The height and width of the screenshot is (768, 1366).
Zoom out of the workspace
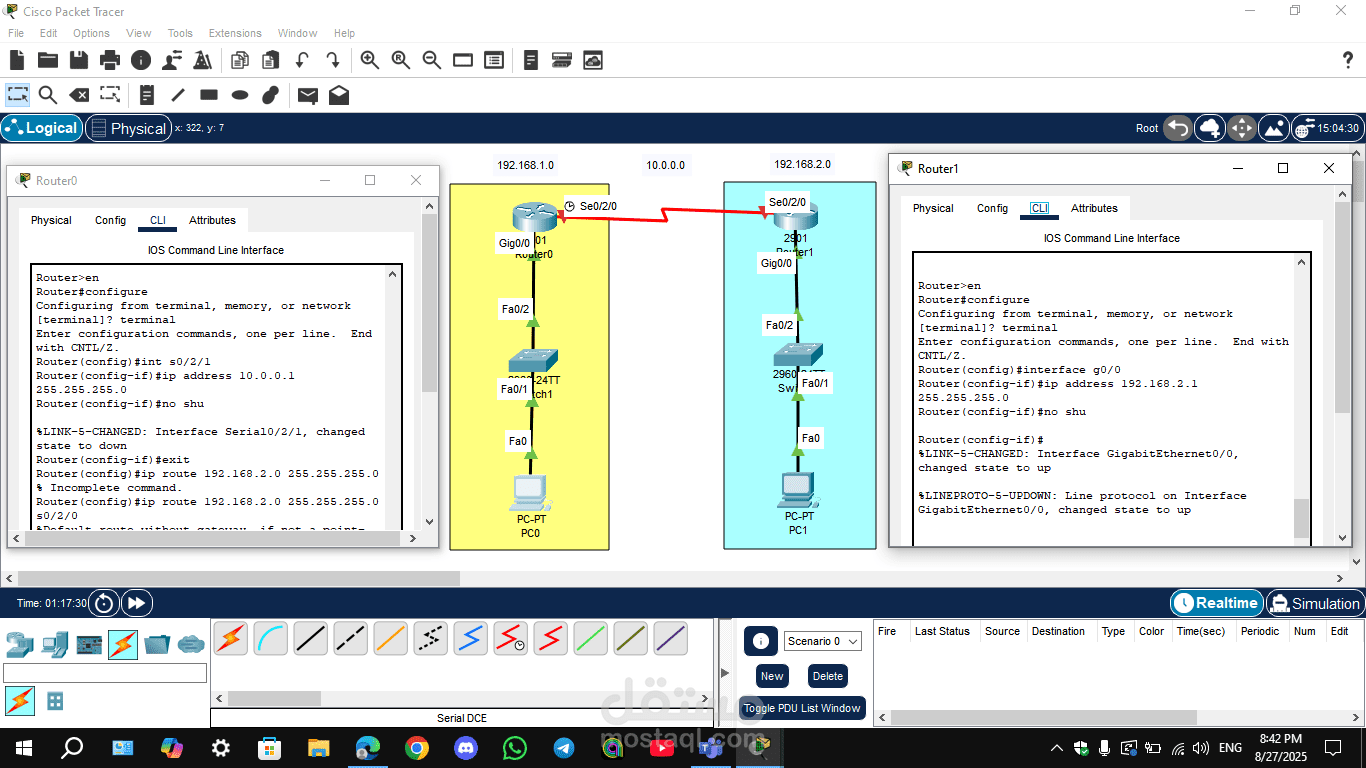pos(432,60)
